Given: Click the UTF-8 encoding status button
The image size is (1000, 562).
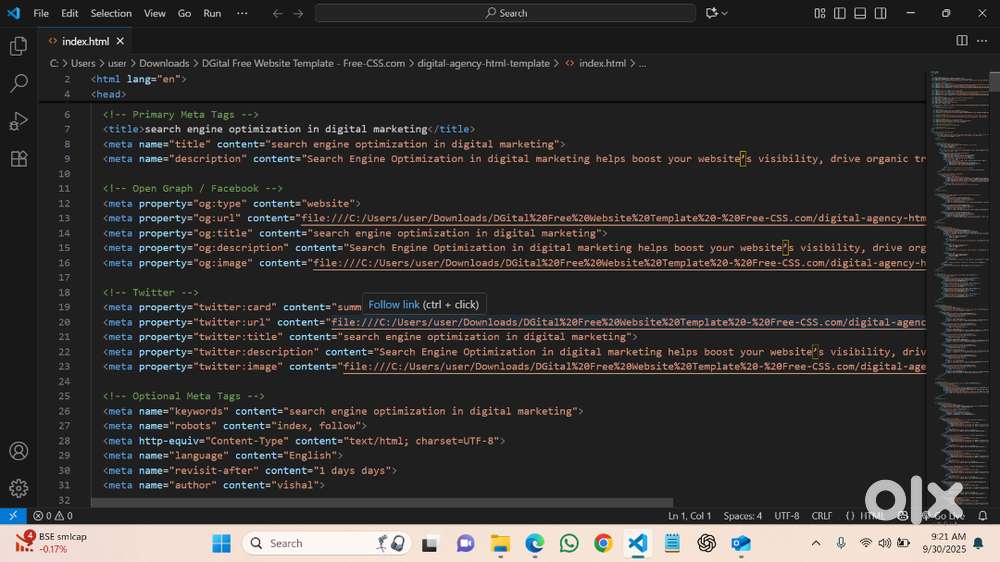Looking at the screenshot, I should 786,516.
